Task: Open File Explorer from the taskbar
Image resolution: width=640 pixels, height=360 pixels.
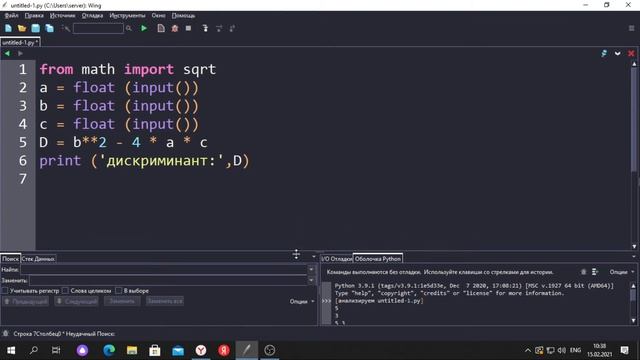Action: [132, 350]
